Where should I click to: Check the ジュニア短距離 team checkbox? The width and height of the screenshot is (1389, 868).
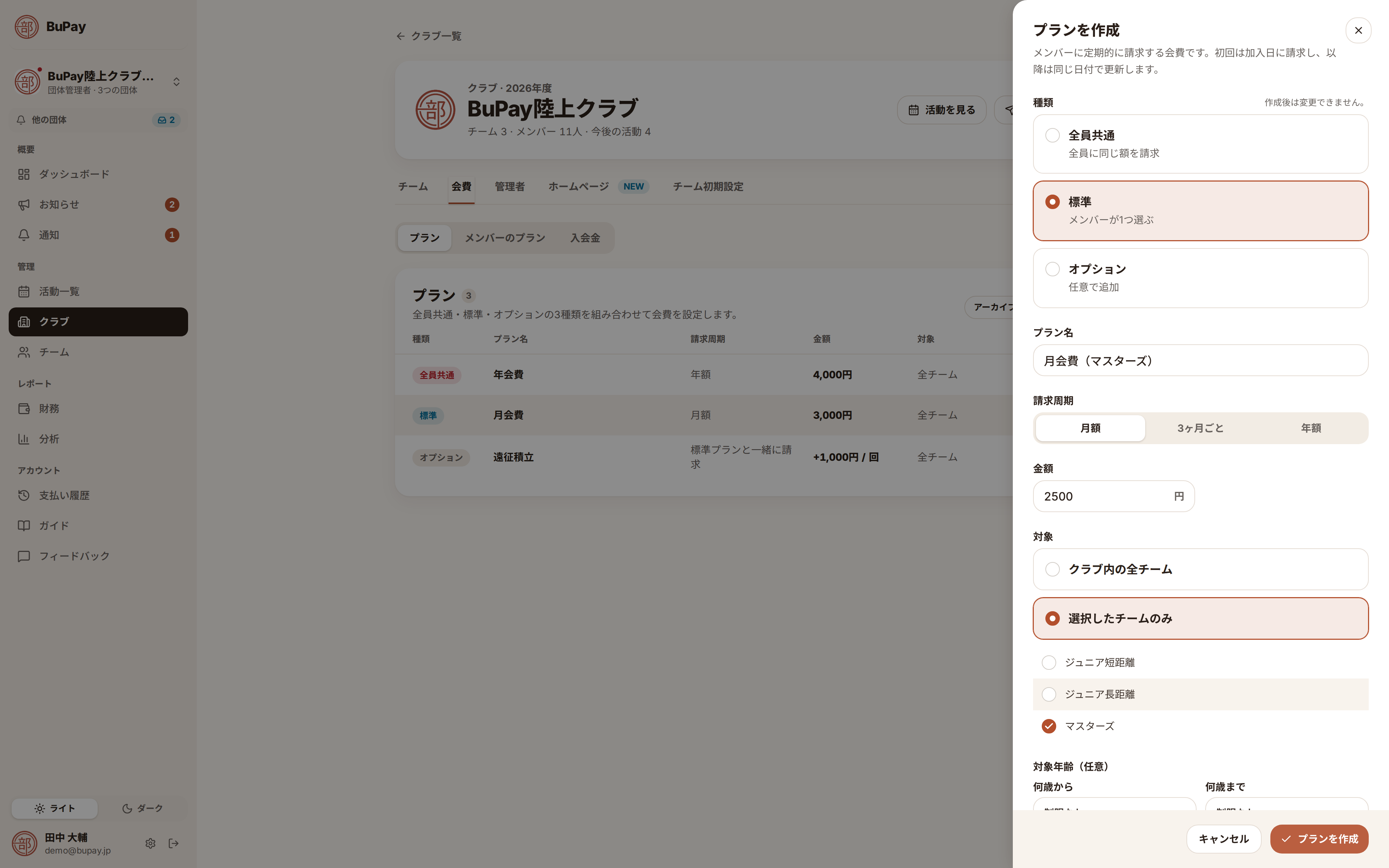click(1049, 663)
